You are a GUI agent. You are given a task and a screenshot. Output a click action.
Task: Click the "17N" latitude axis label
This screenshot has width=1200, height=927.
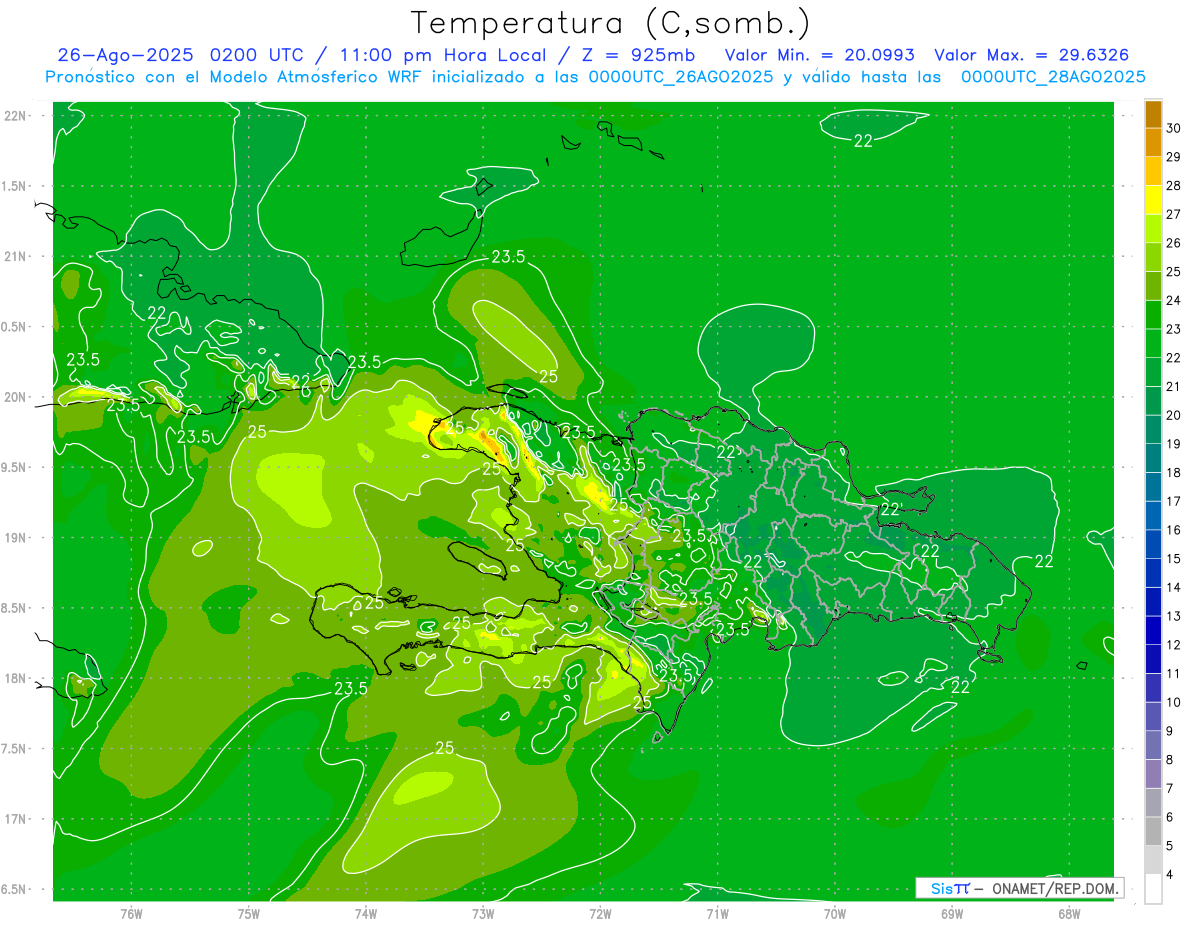click(17, 819)
